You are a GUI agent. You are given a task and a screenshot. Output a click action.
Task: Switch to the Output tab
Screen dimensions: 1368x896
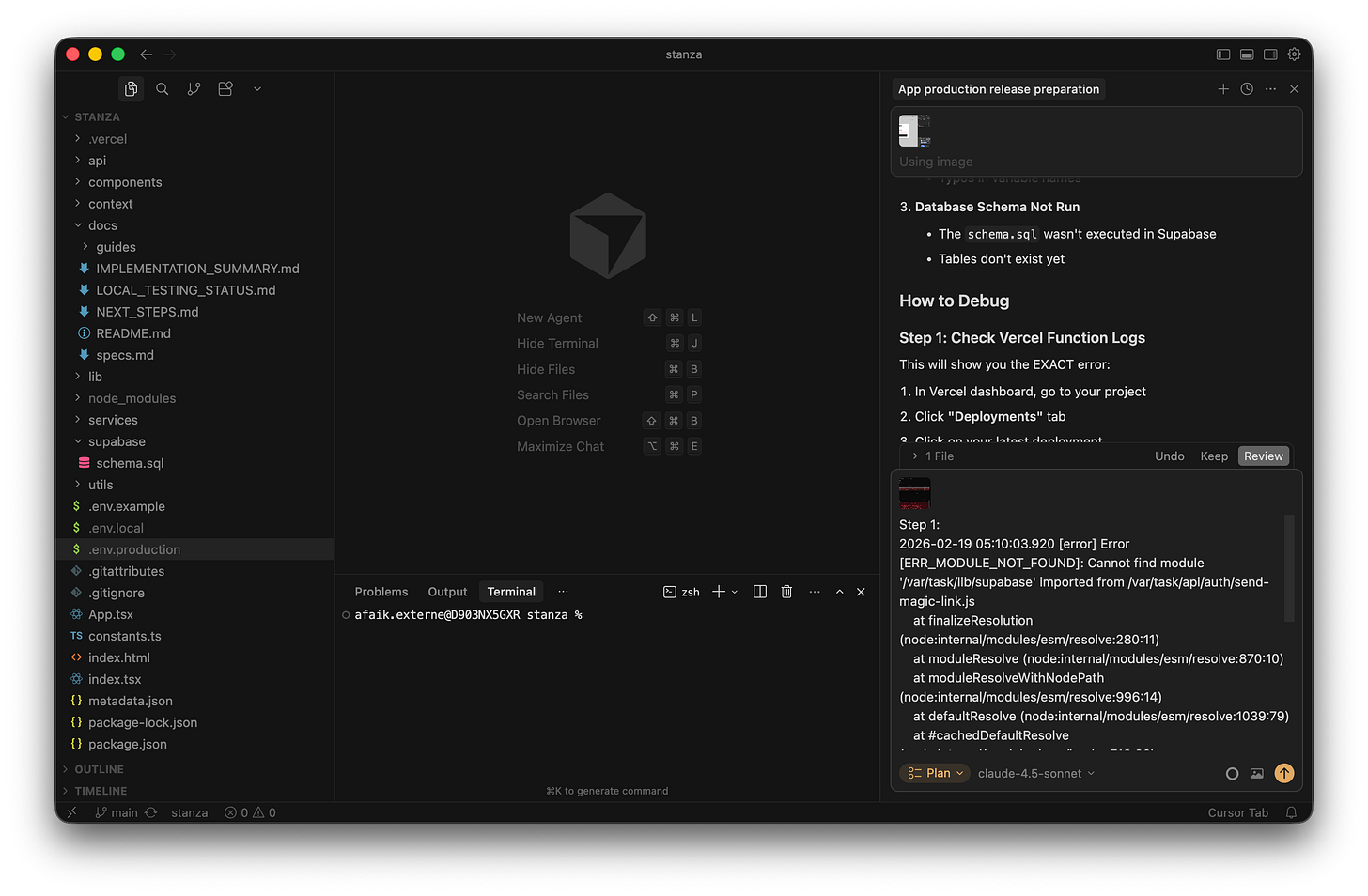point(447,592)
